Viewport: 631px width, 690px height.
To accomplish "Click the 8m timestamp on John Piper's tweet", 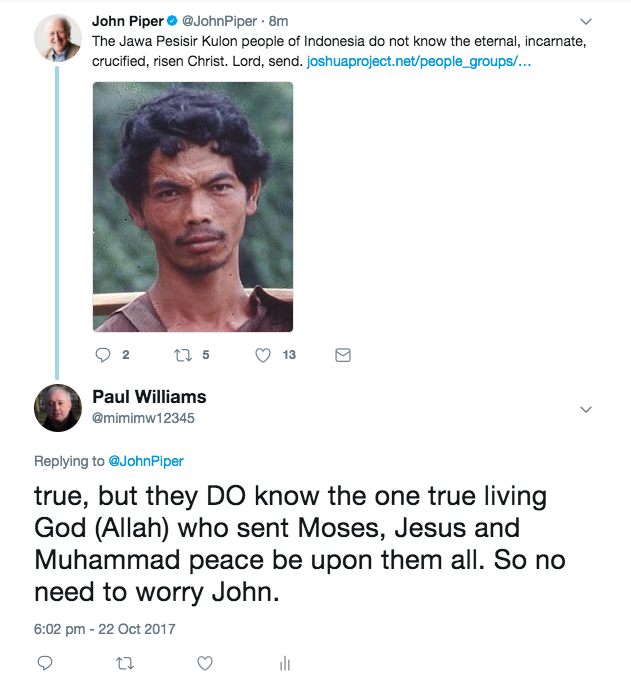I will [278, 21].
